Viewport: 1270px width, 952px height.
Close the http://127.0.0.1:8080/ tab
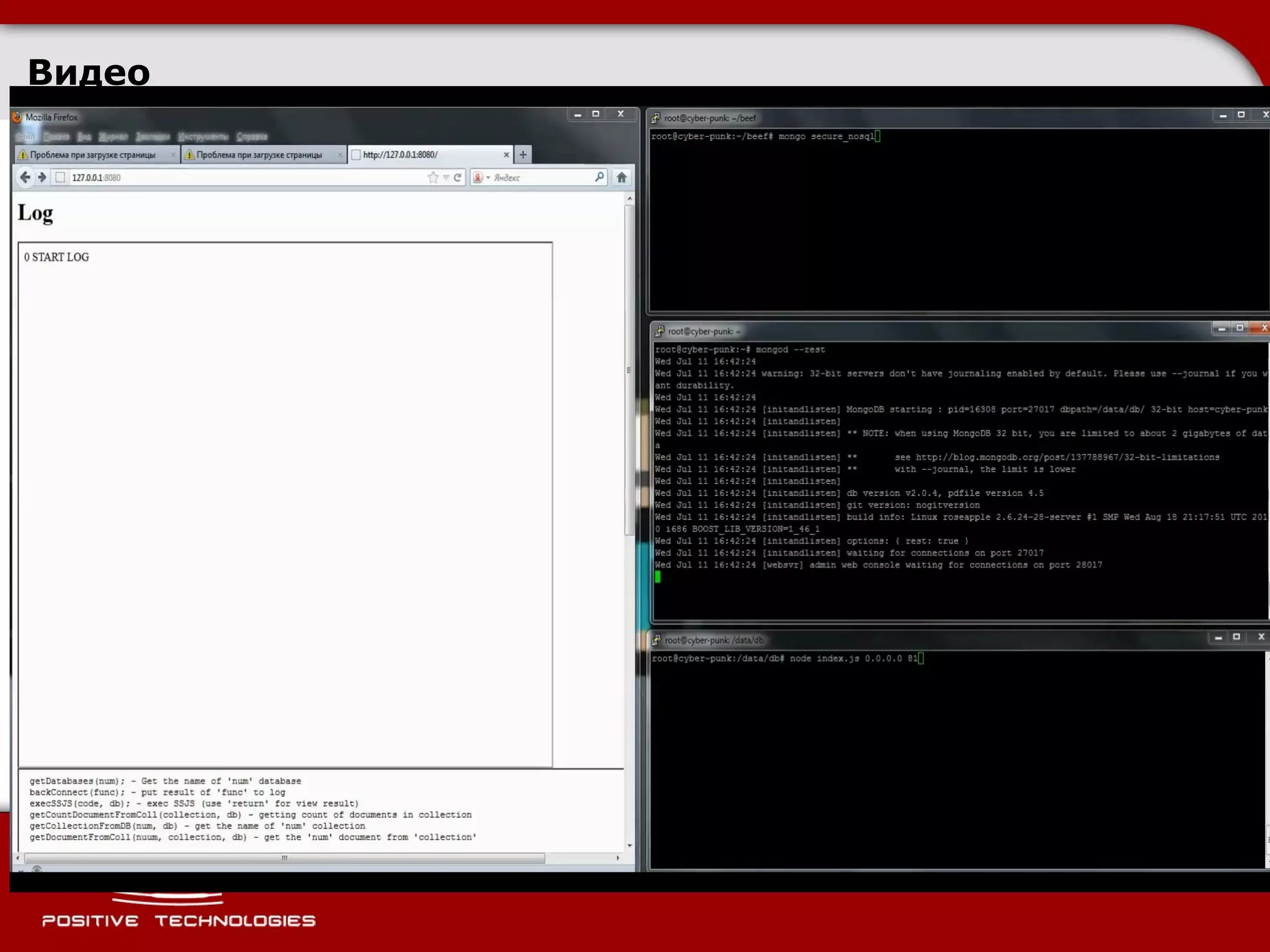coord(506,154)
